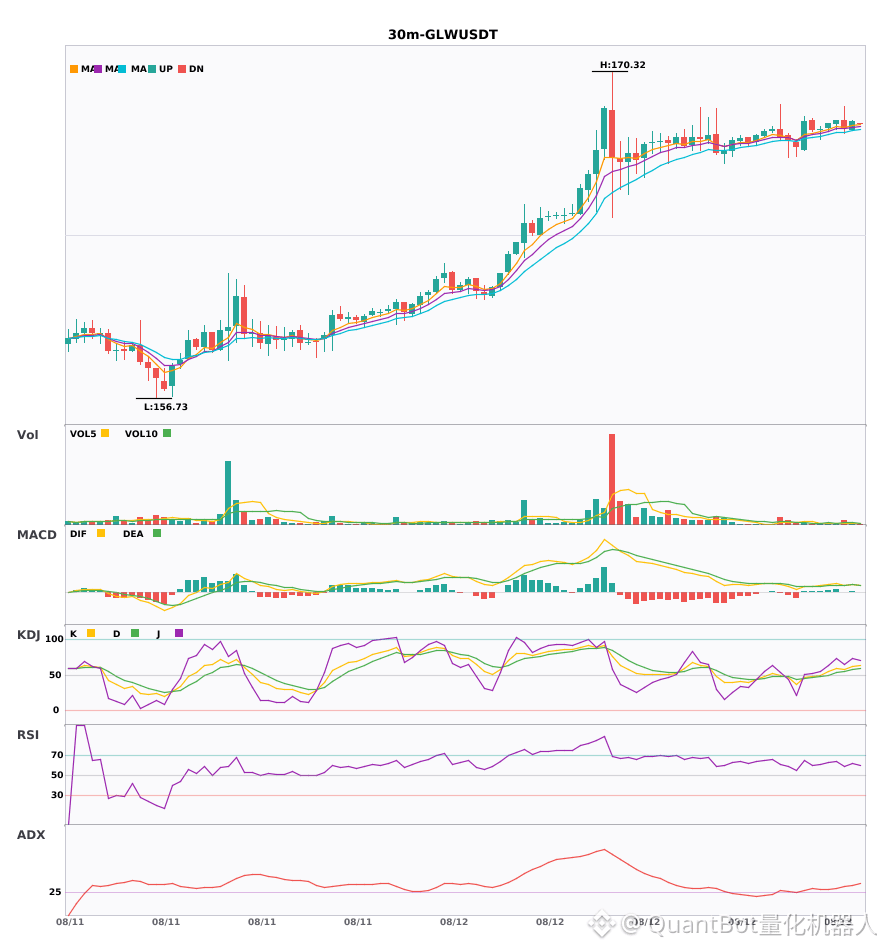The image size is (885, 950).
Task: Click the green VOL10 legend swatch
Action: coord(167,433)
